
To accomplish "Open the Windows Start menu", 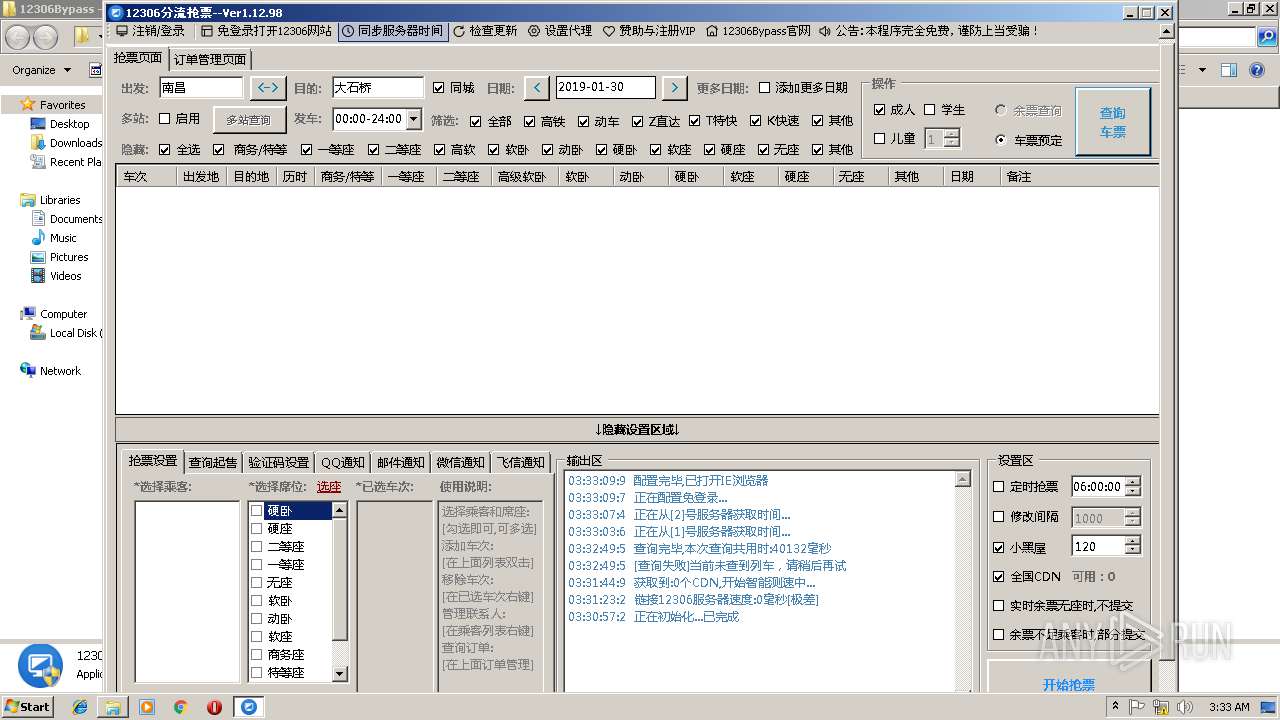I will (28, 706).
